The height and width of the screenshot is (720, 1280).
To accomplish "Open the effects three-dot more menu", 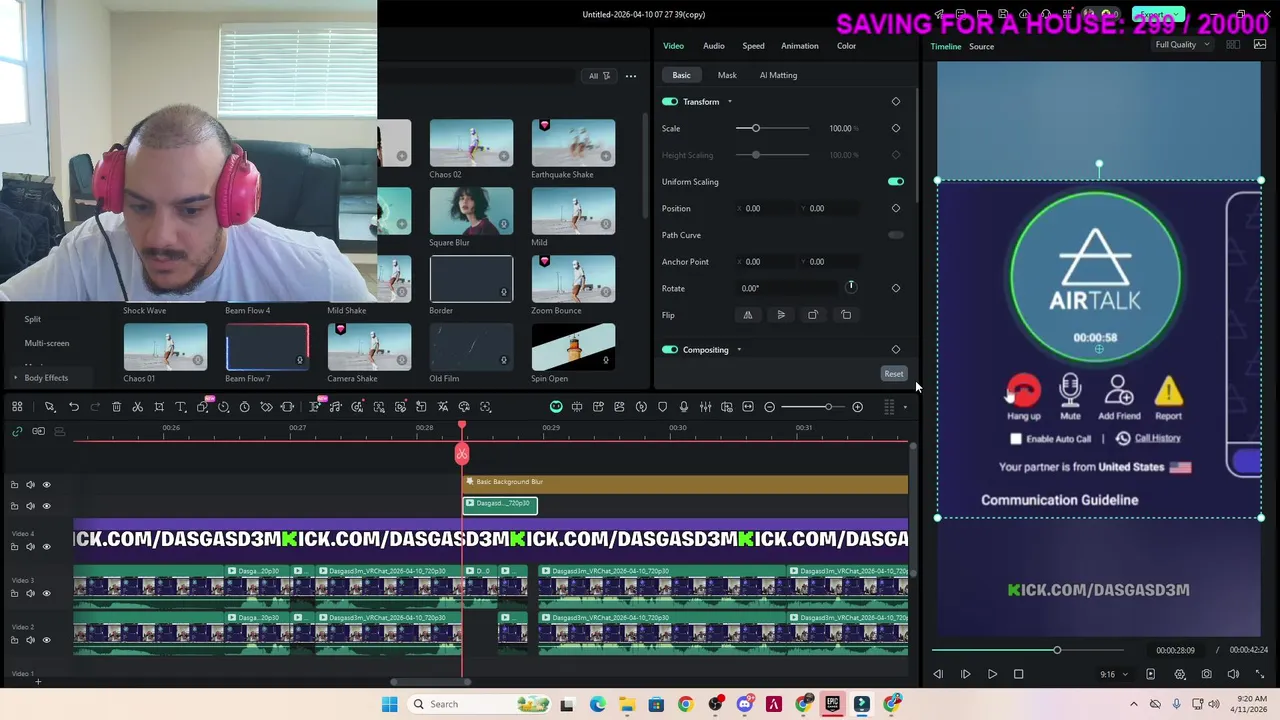I will tap(631, 76).
